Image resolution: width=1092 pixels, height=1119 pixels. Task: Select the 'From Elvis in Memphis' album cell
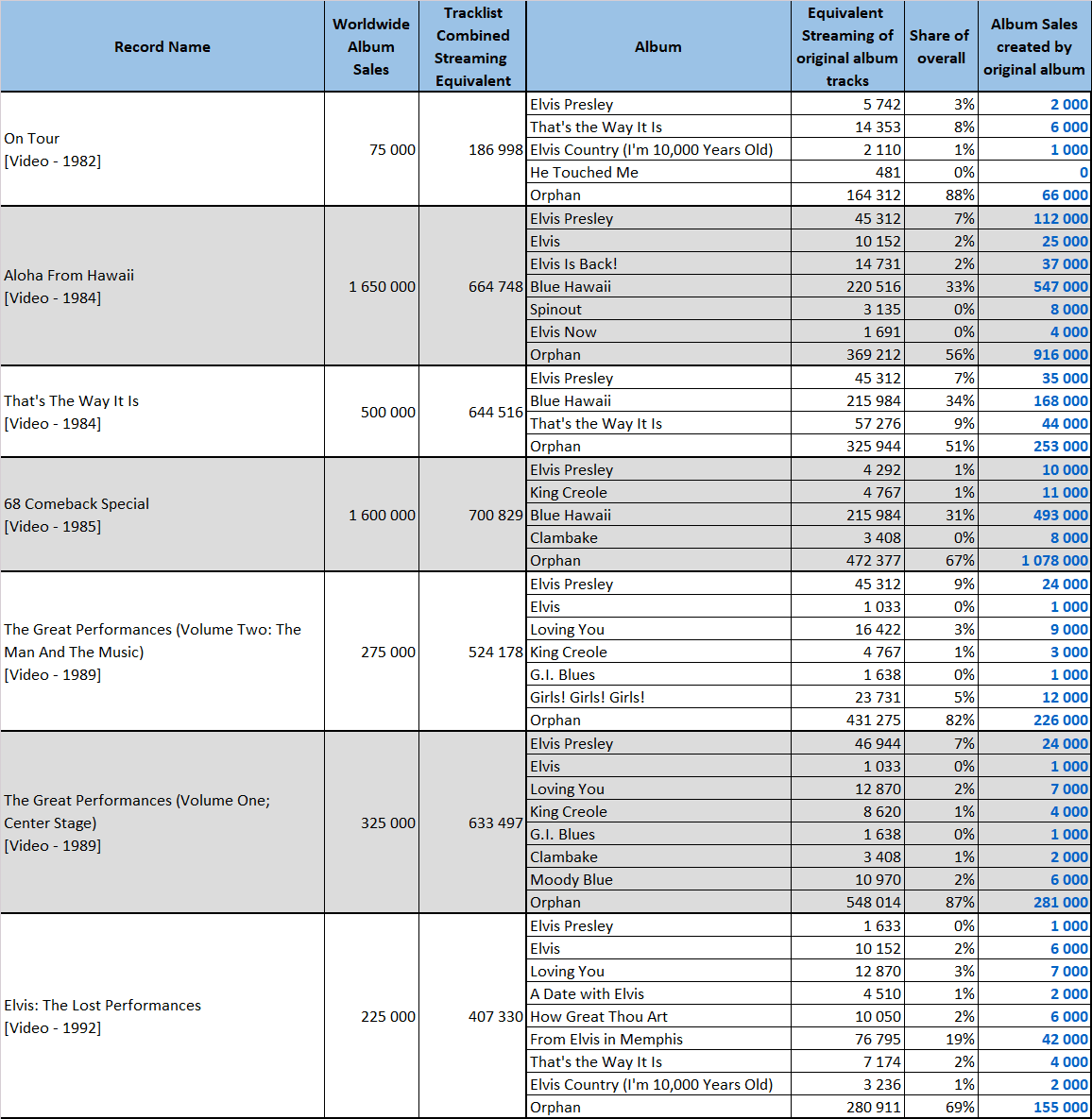(x=658, y=1039)
